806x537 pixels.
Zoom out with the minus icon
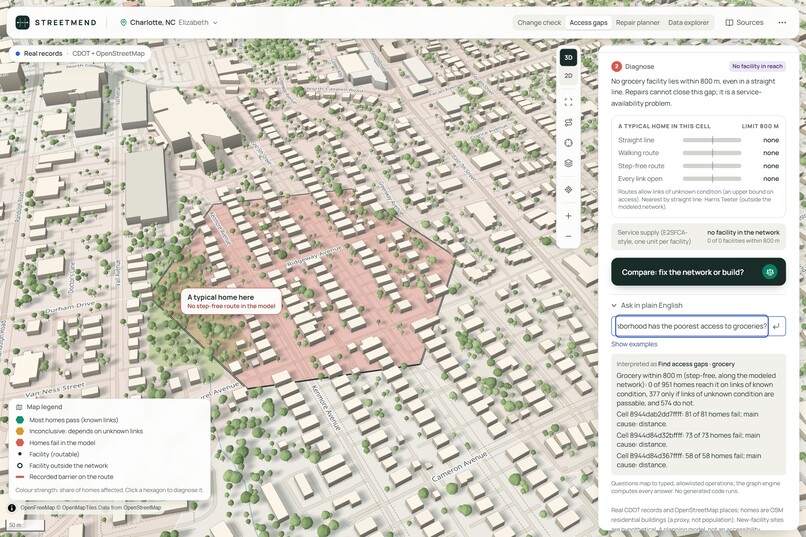568,236
